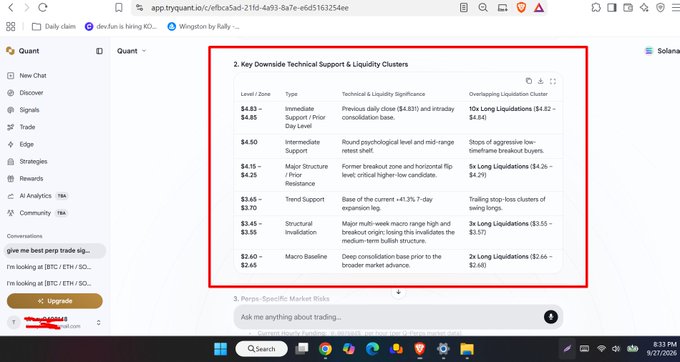Image resolution: width=680 pixels, height=362 pixels.
Task: Reload the page with the refresh icon
Action: point(42,7)
